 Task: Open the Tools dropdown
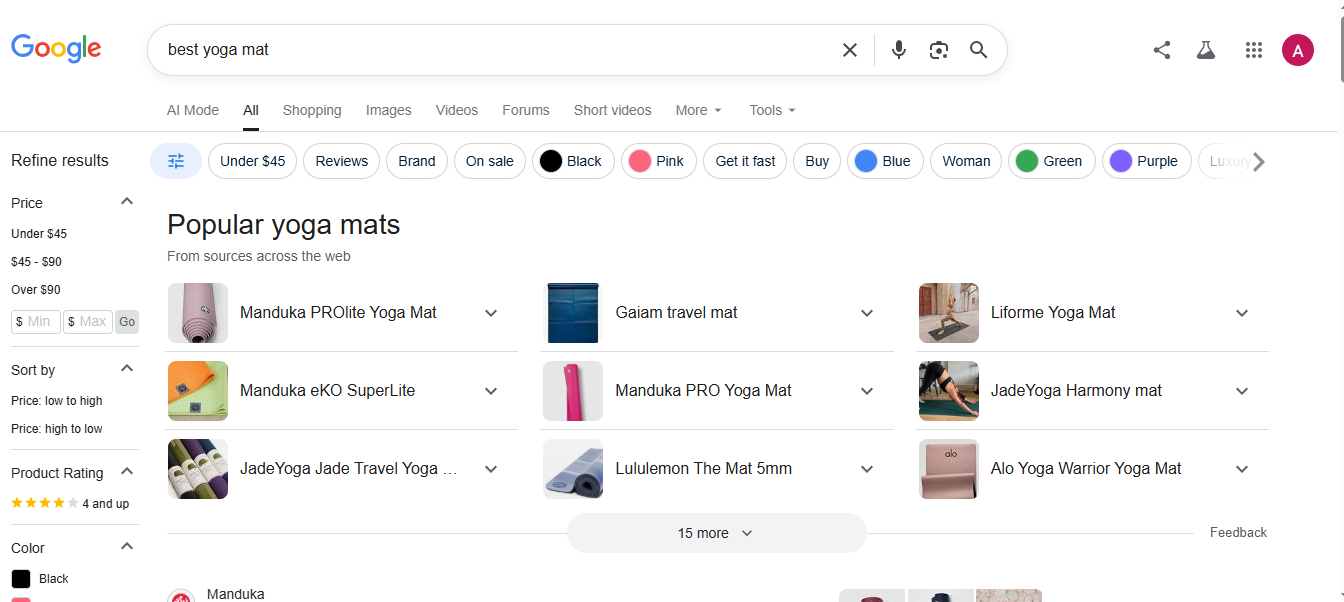point(773,110)
